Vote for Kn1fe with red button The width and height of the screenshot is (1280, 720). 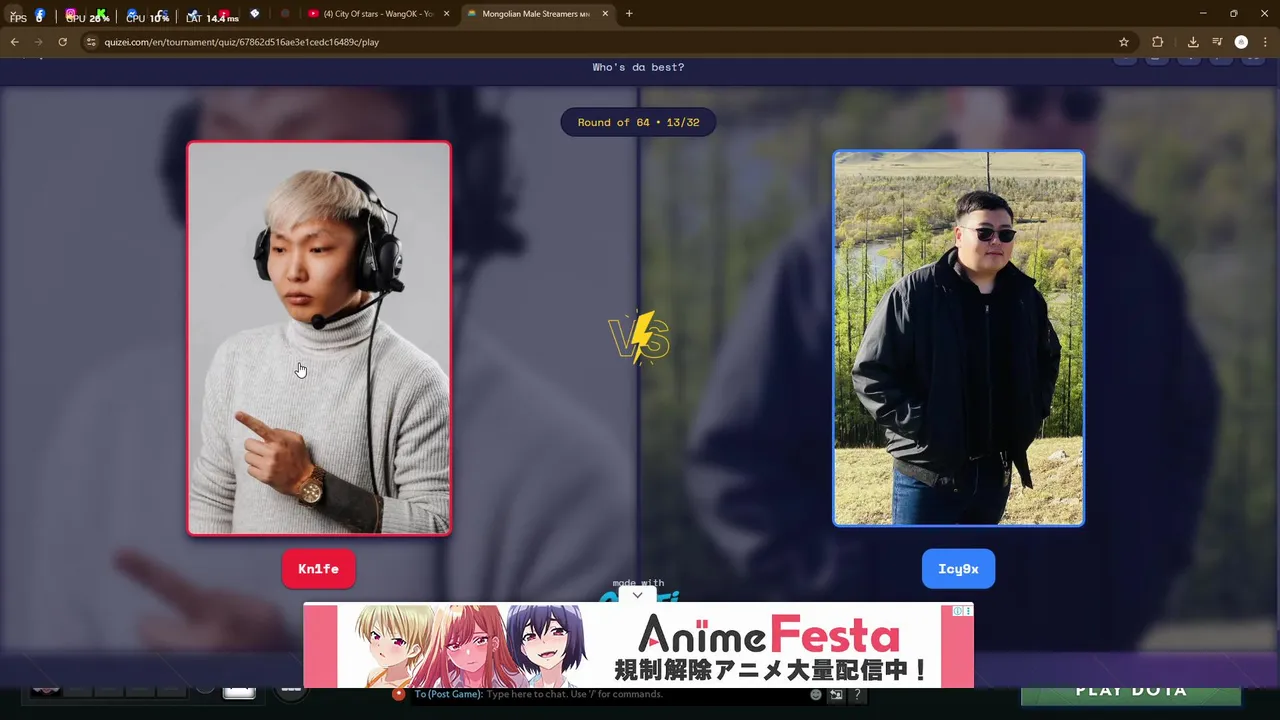coord(318,569)
